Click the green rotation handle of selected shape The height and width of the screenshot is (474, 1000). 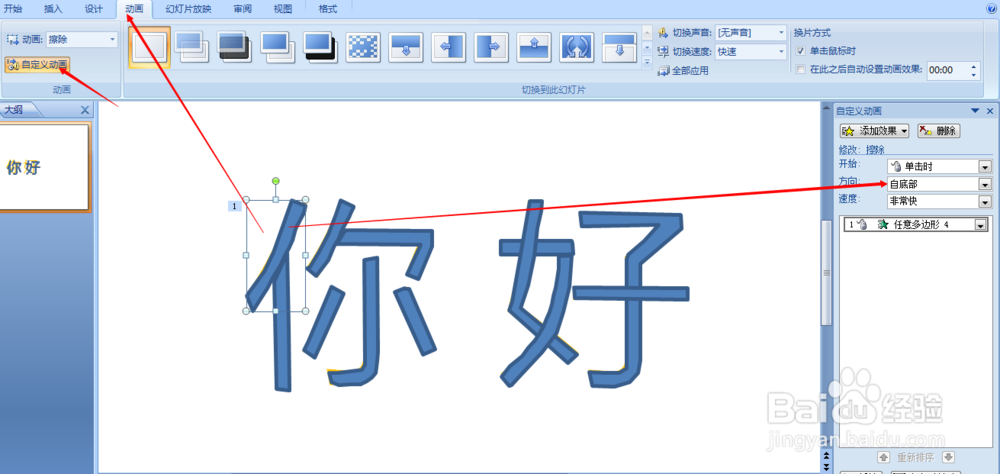click(276, 182)
